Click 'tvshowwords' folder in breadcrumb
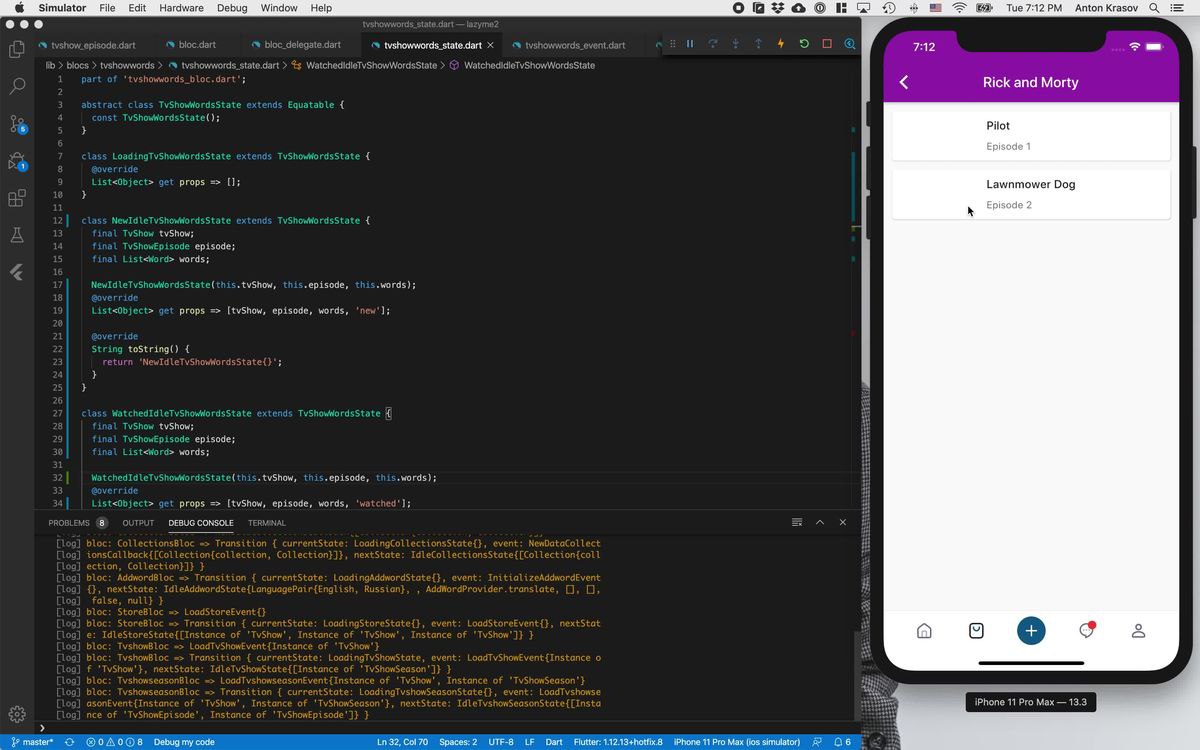This screenshot has width=1200, height=750. (127, 65)
